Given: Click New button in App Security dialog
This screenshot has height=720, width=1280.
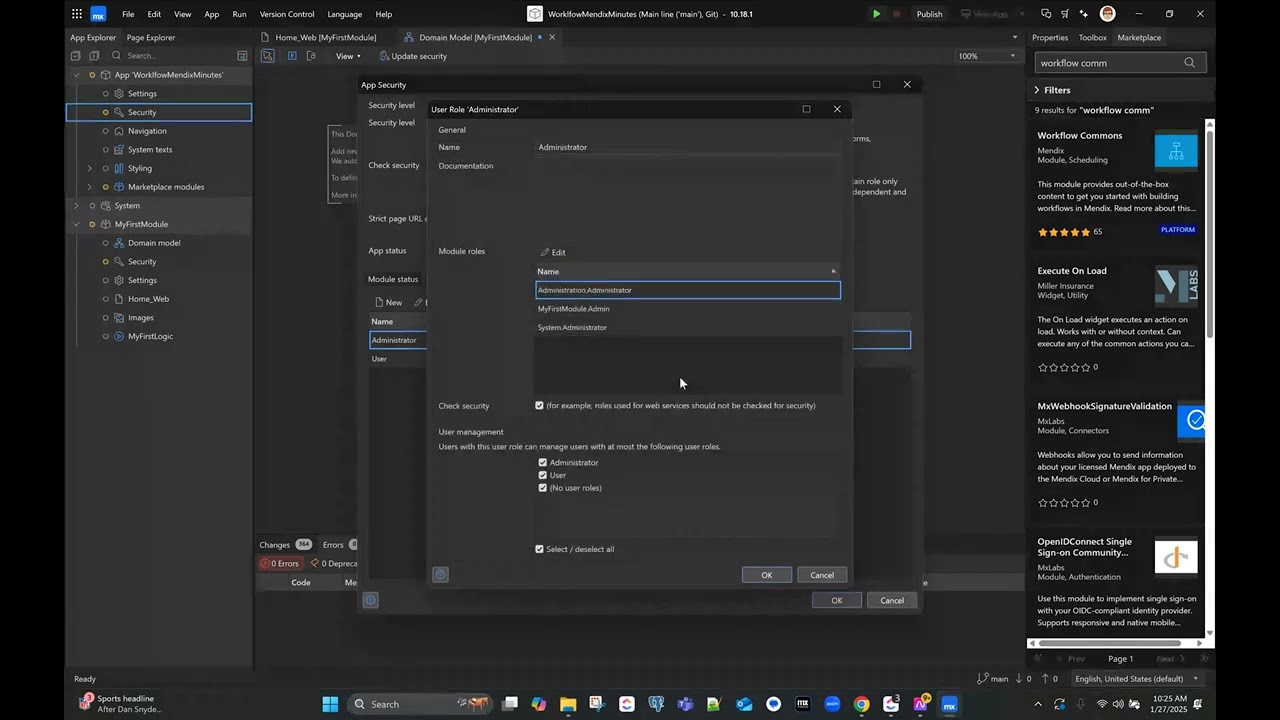Looking at the screenshot, I should click(x=388, y=302).
